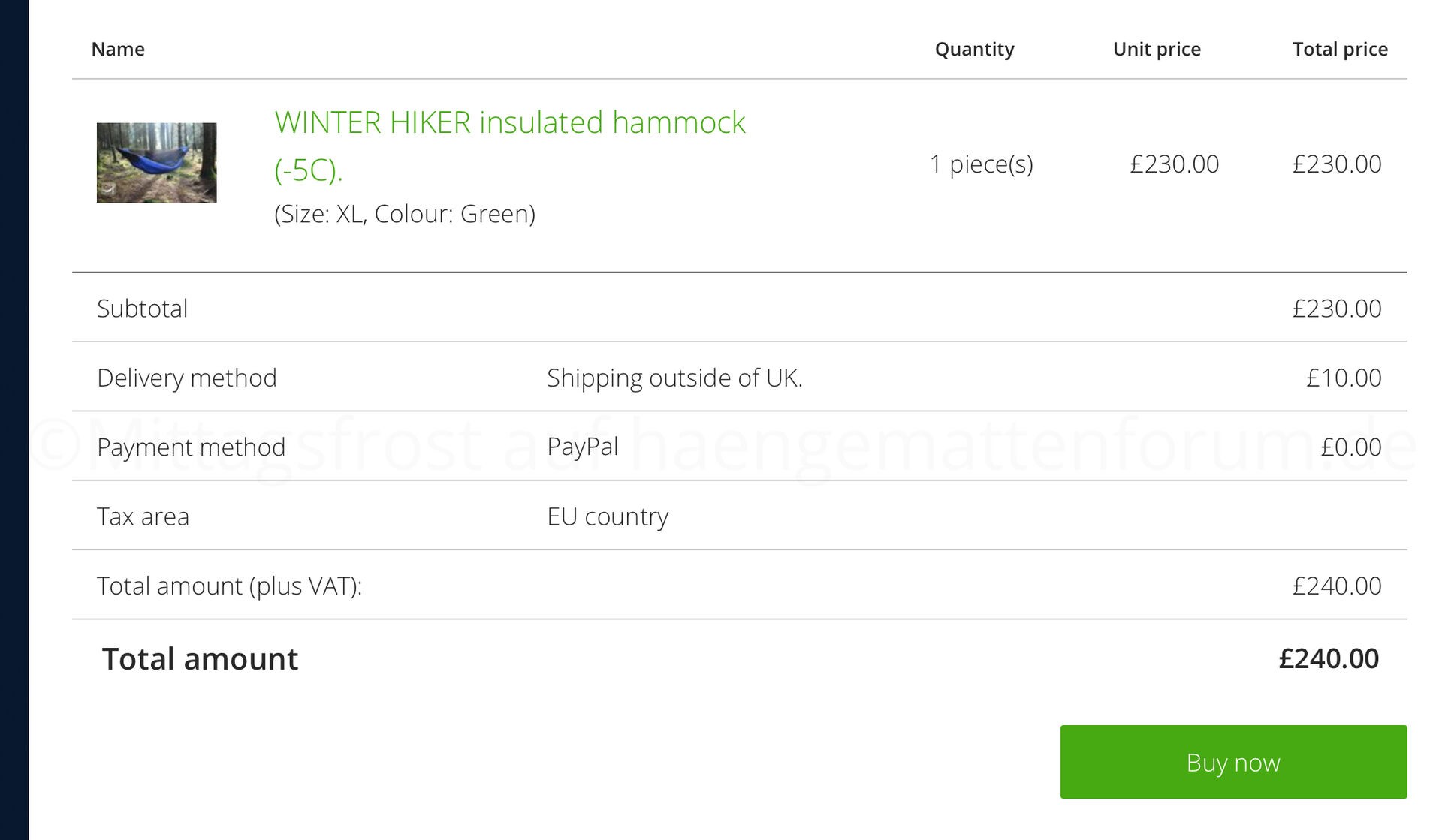Image resolution: width=1442 pixels, height=840 pixels.
Task: Click the Name column header
Action: point(118,50)
